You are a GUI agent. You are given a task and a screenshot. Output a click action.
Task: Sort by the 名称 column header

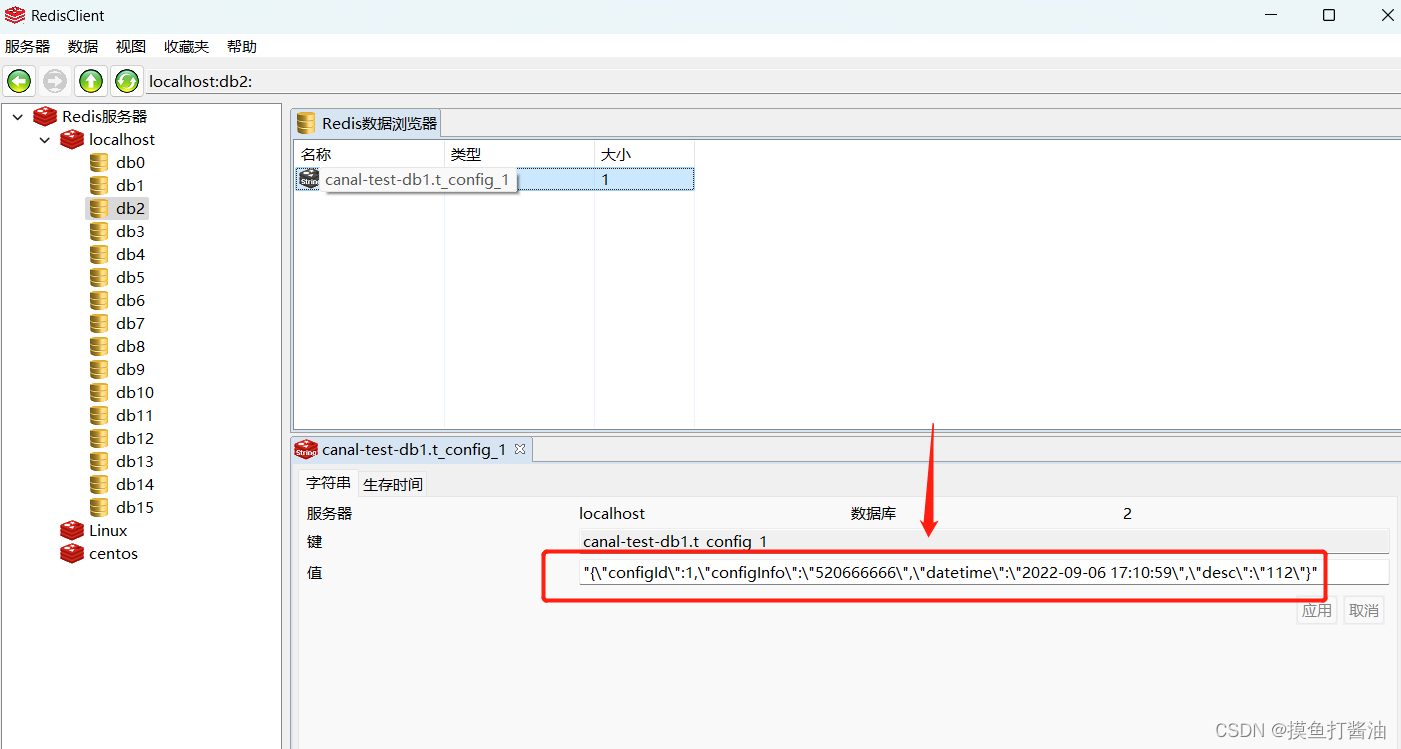pos(369,154)
